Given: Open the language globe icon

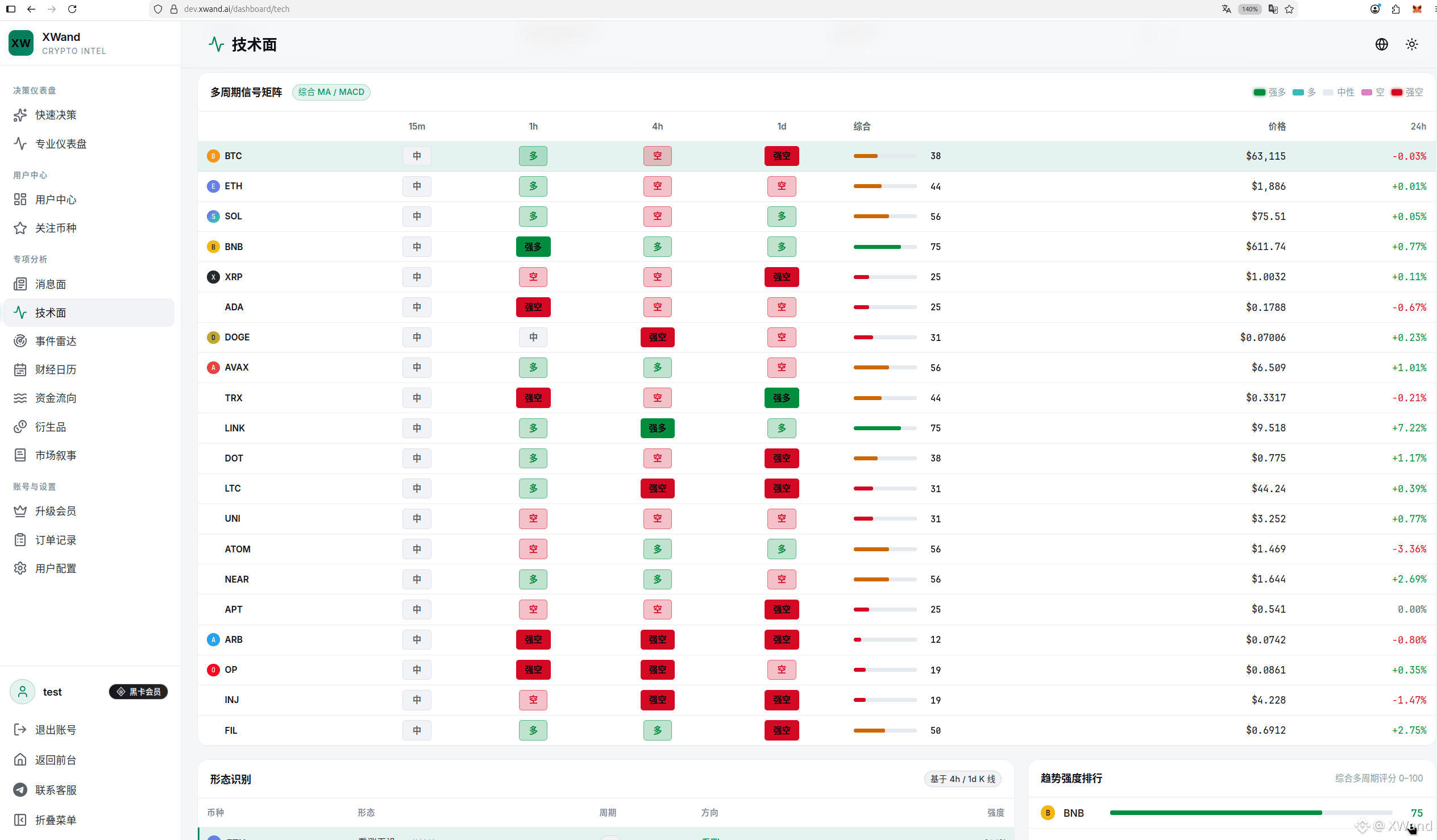Looking at the screenshot, I should coord(1381,44).
